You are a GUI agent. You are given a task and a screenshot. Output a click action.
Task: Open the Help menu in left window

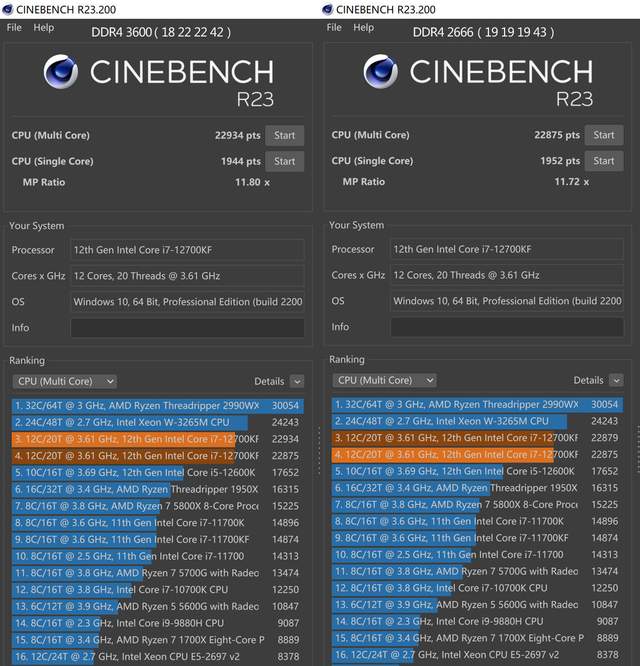[44, 28]
